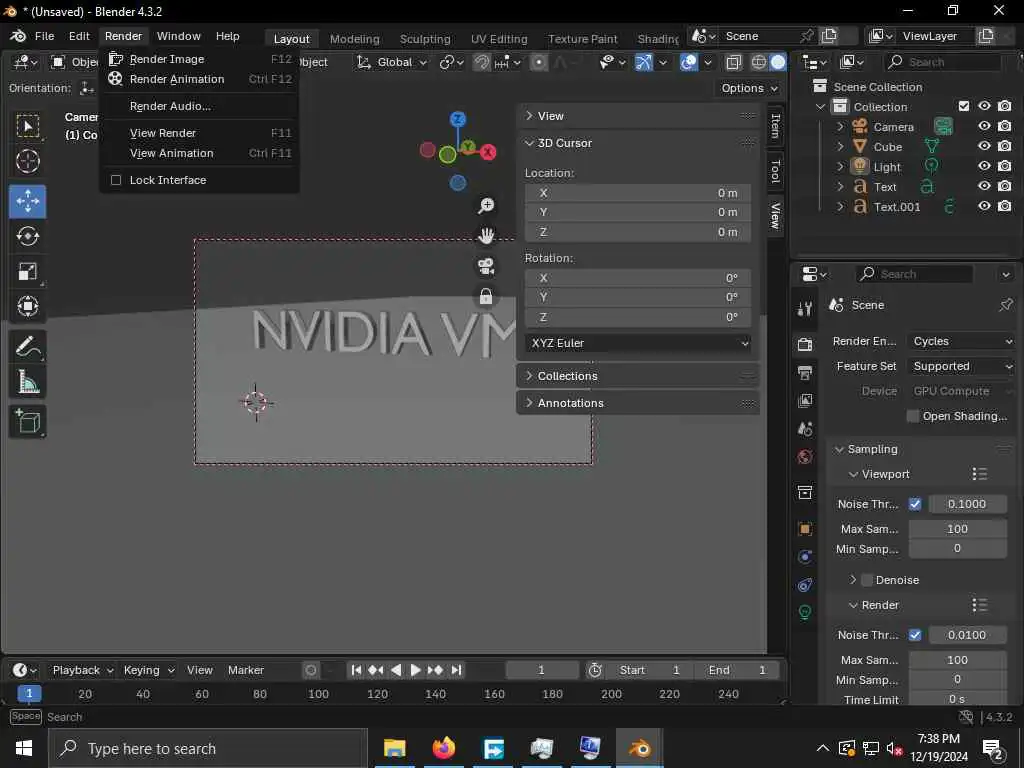Viewport: 1024px width, 768px height.
Task: Select the Measure tool
Action: point(27,381)
